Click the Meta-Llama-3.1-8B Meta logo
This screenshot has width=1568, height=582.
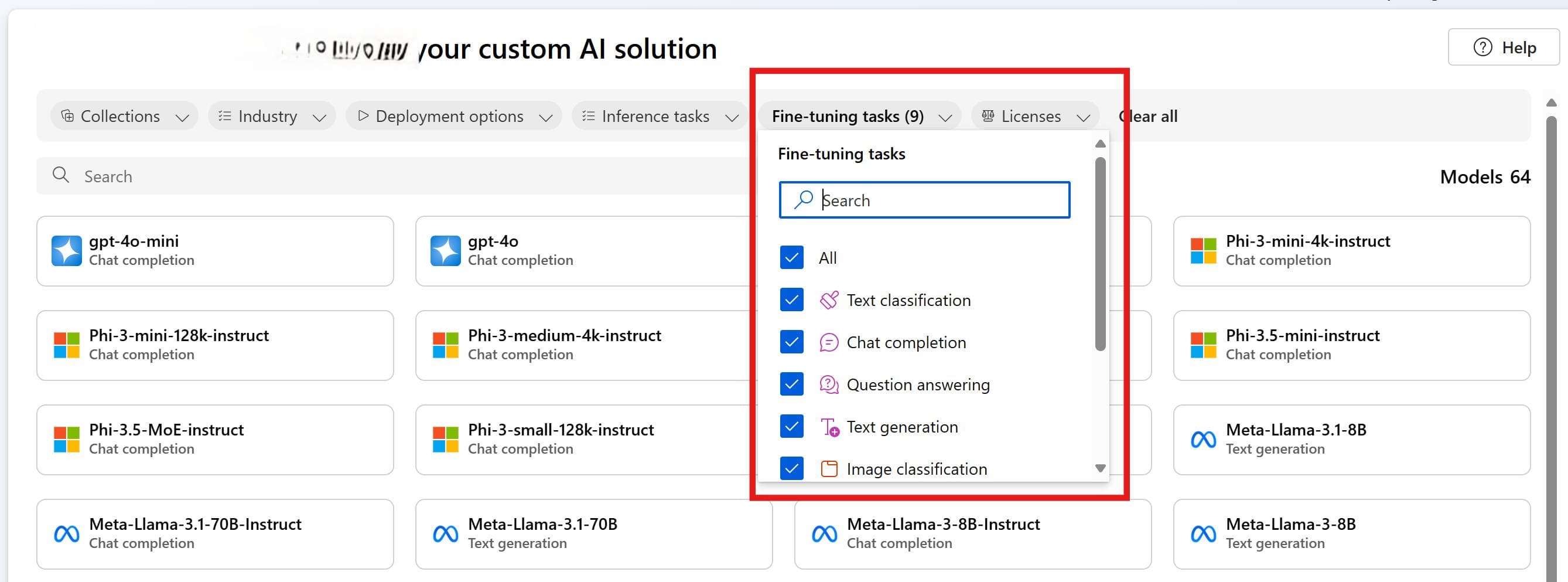click(x=1204, y=440)
